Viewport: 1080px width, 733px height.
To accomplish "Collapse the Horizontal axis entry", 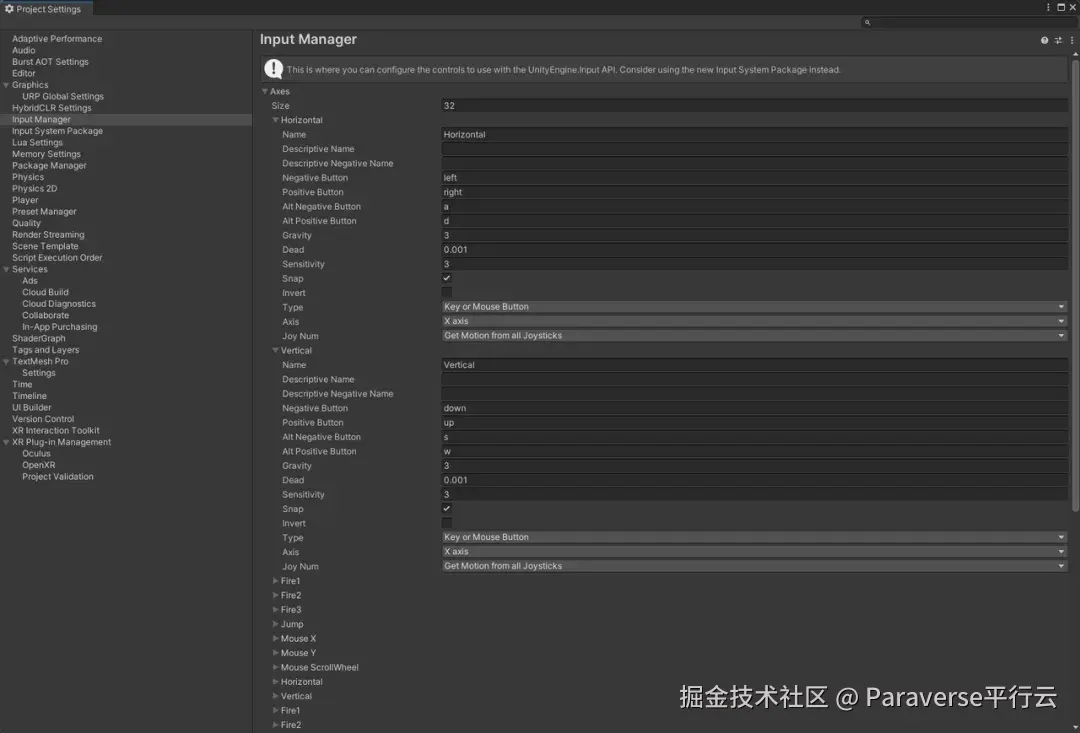I will (276, 120).
